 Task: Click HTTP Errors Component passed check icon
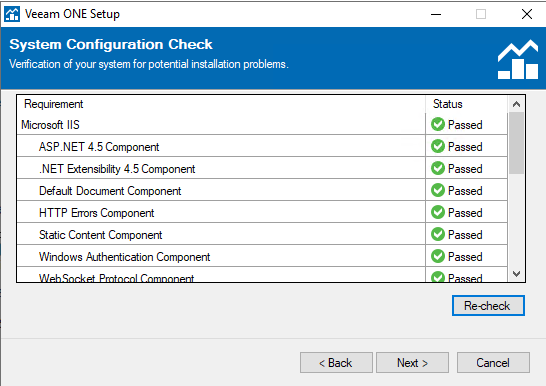[x=438, y=212]
